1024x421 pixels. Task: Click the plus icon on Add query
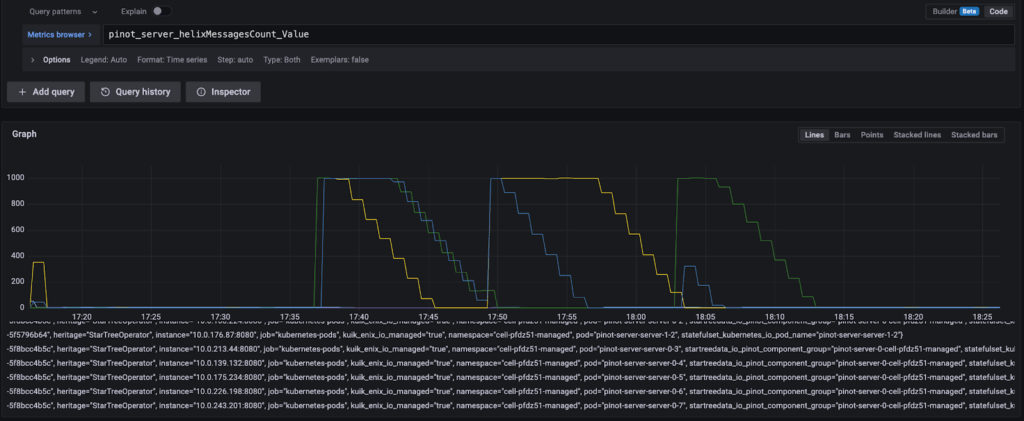tap(23, 92)
